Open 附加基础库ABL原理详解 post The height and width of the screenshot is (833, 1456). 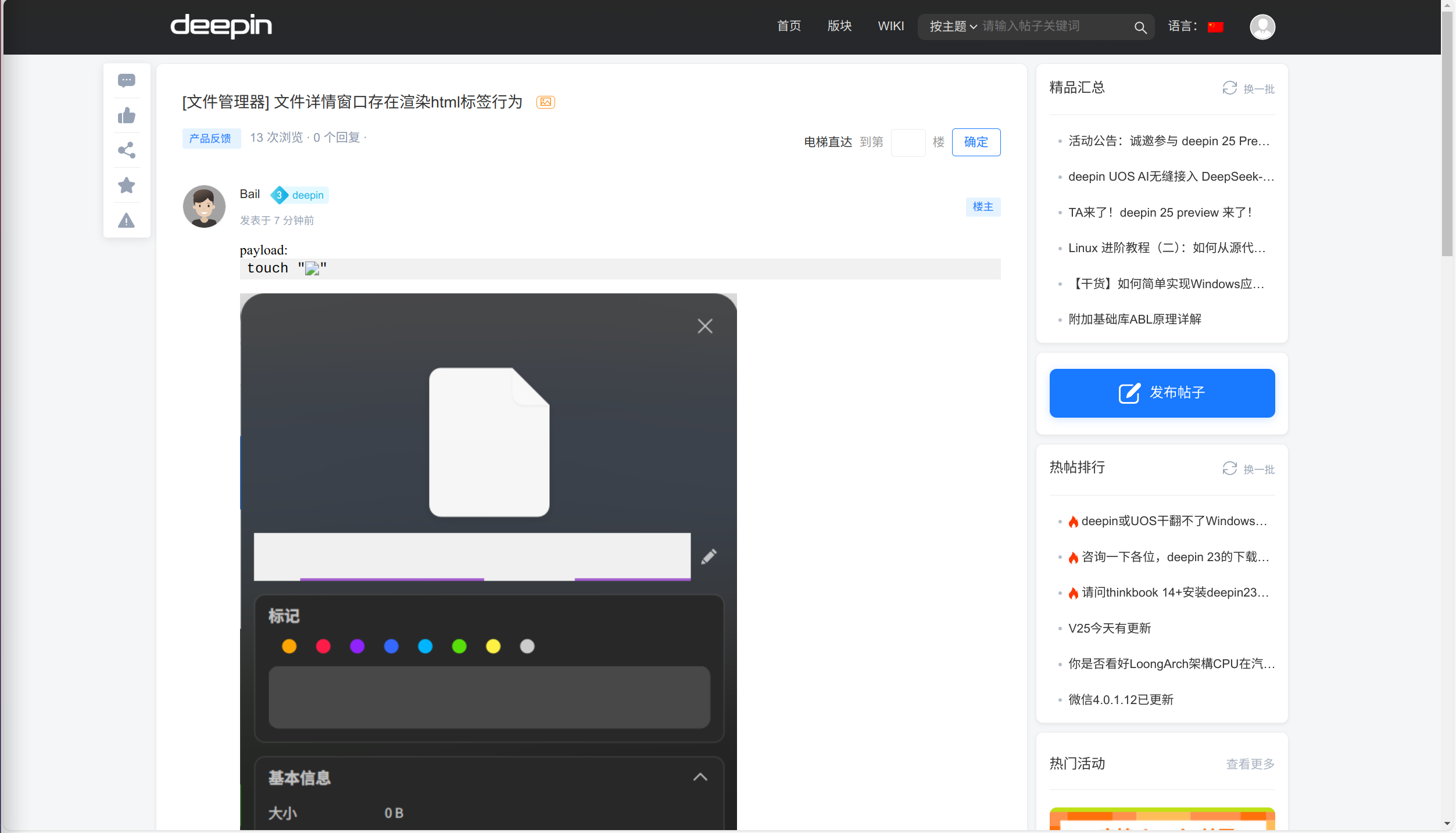1135,319
